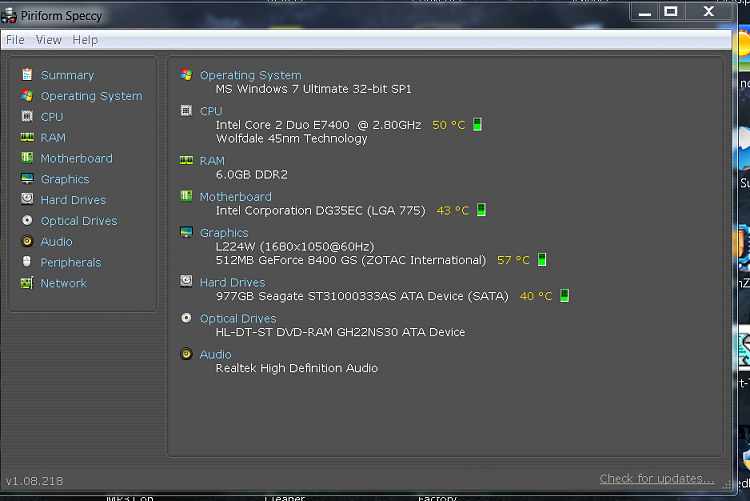Screen dimensions: 750x501
Task: Open Network section in sidebar
Action: pyautogui.click(x=64, y=283)
